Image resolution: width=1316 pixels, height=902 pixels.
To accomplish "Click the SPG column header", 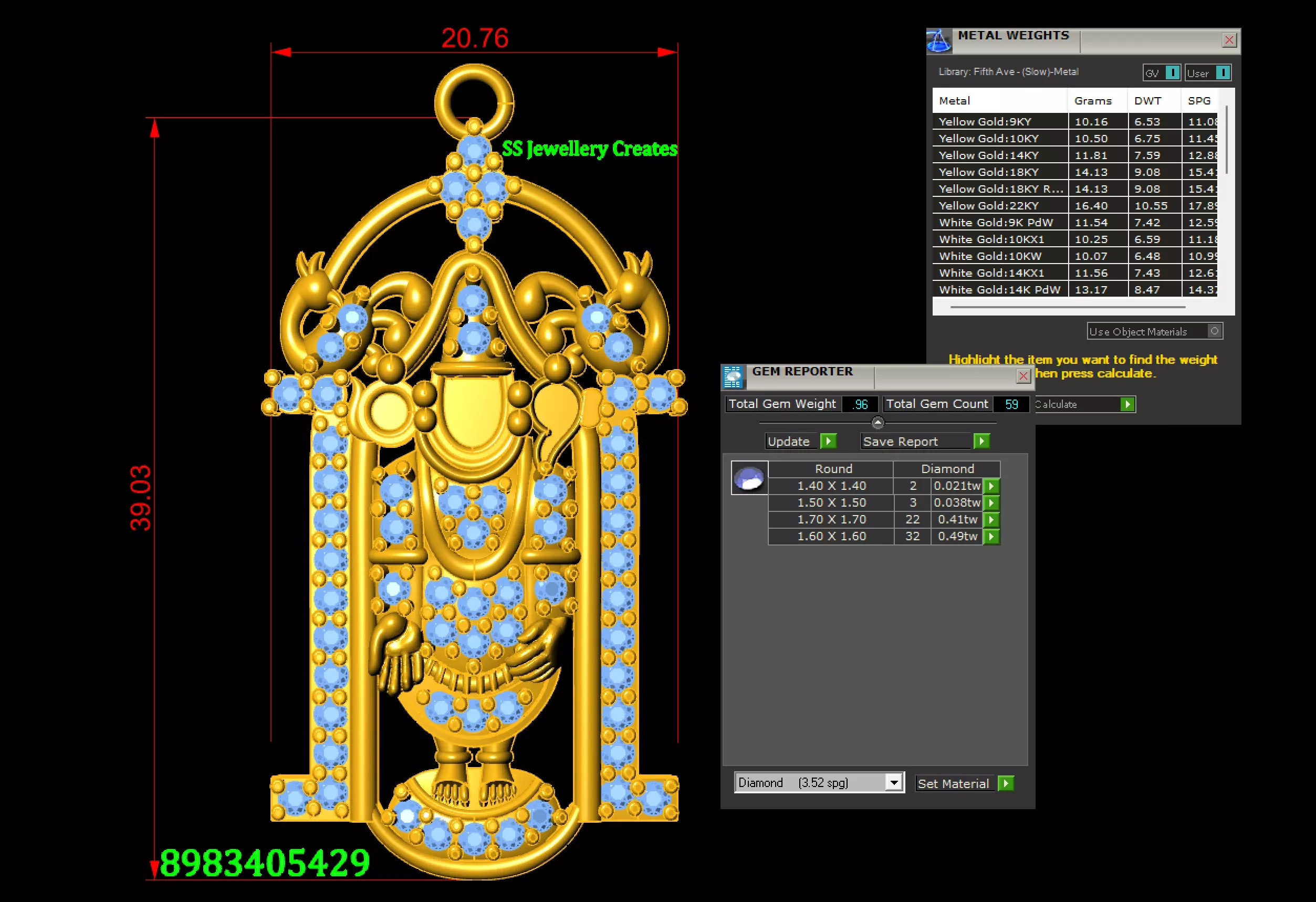I will click(1199, 101).
